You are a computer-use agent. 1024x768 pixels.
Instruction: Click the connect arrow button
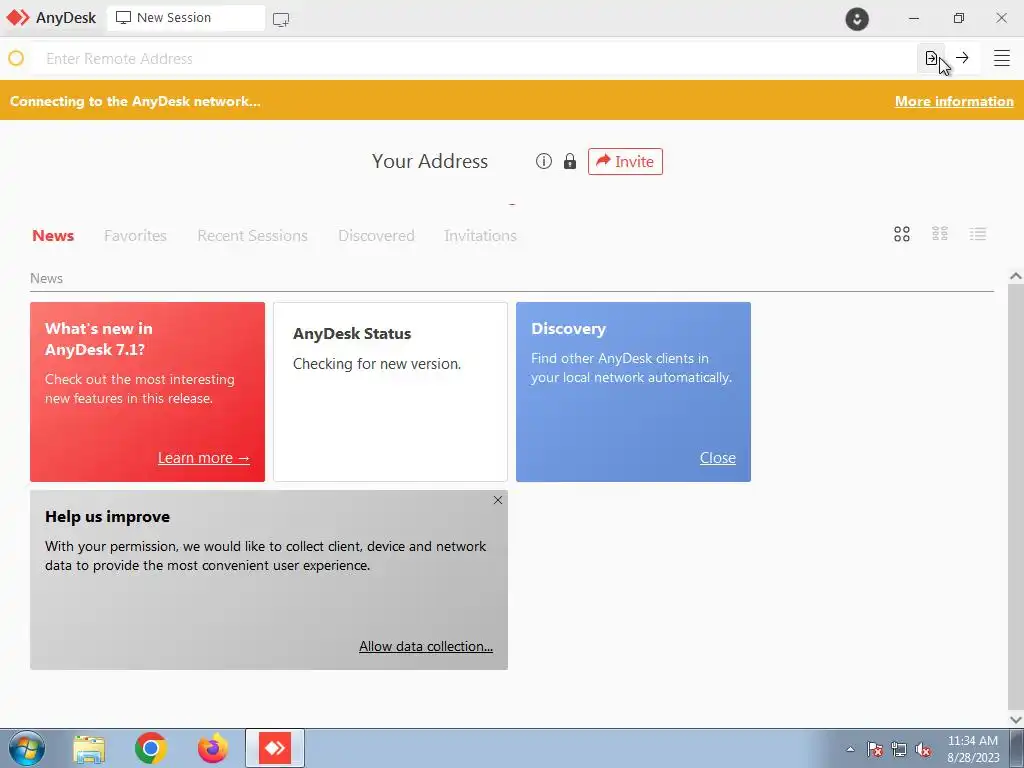coord(962,58)
